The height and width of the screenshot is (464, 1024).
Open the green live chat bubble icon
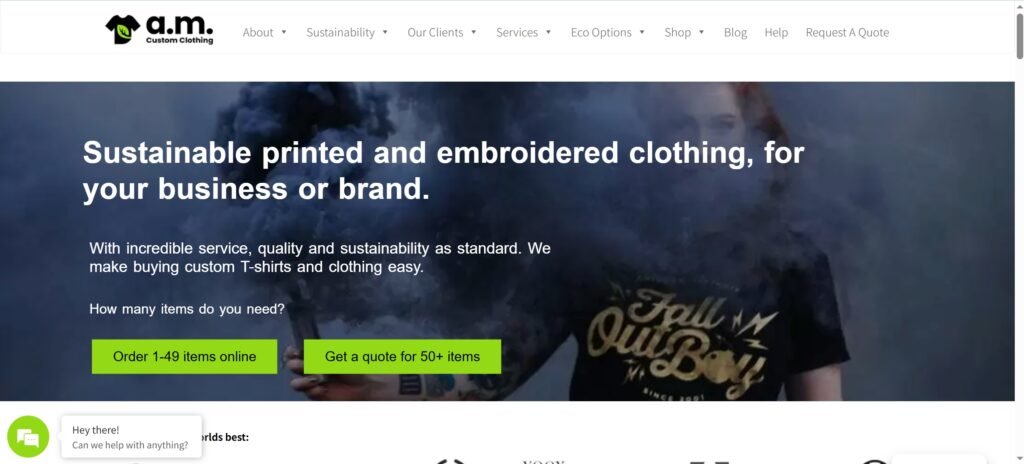[x=28, y=437]
